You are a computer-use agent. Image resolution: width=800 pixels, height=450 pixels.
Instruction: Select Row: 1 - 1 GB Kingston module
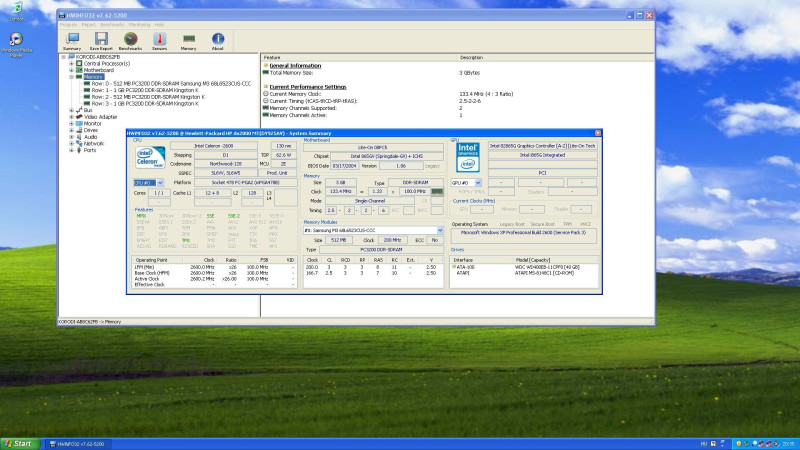click(145, 90)
